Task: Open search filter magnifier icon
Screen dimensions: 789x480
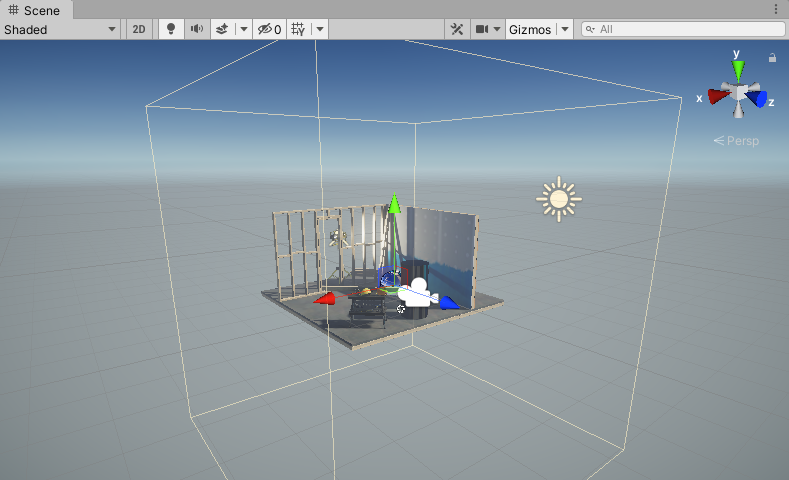Action: point(590,29)
